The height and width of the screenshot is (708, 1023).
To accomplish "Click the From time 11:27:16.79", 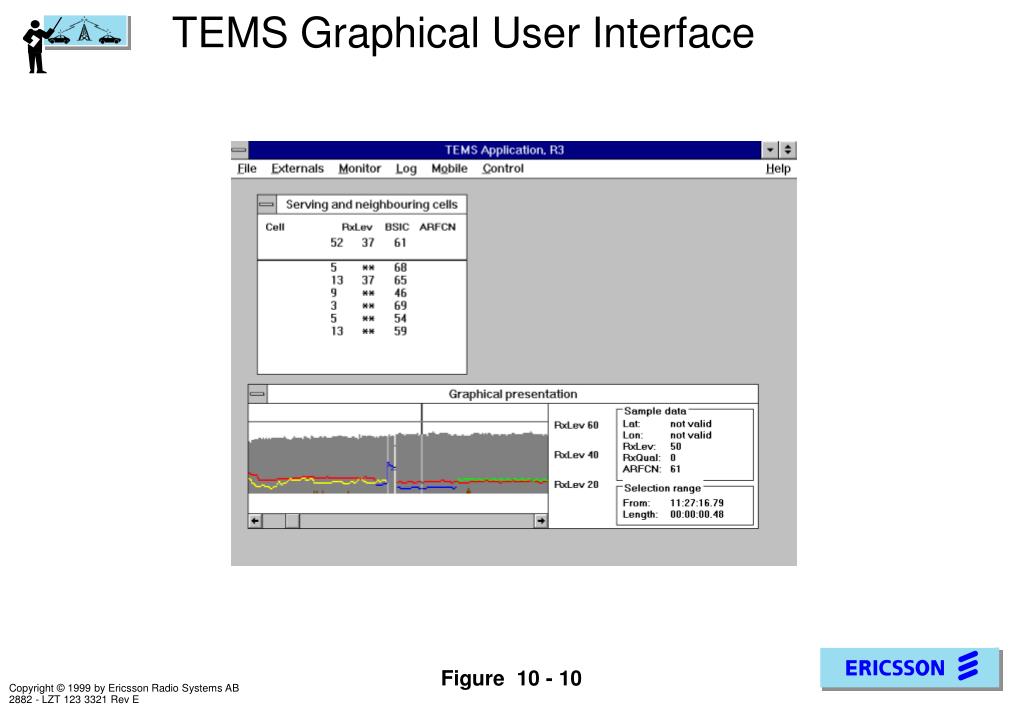I will (x=697, y=503).
